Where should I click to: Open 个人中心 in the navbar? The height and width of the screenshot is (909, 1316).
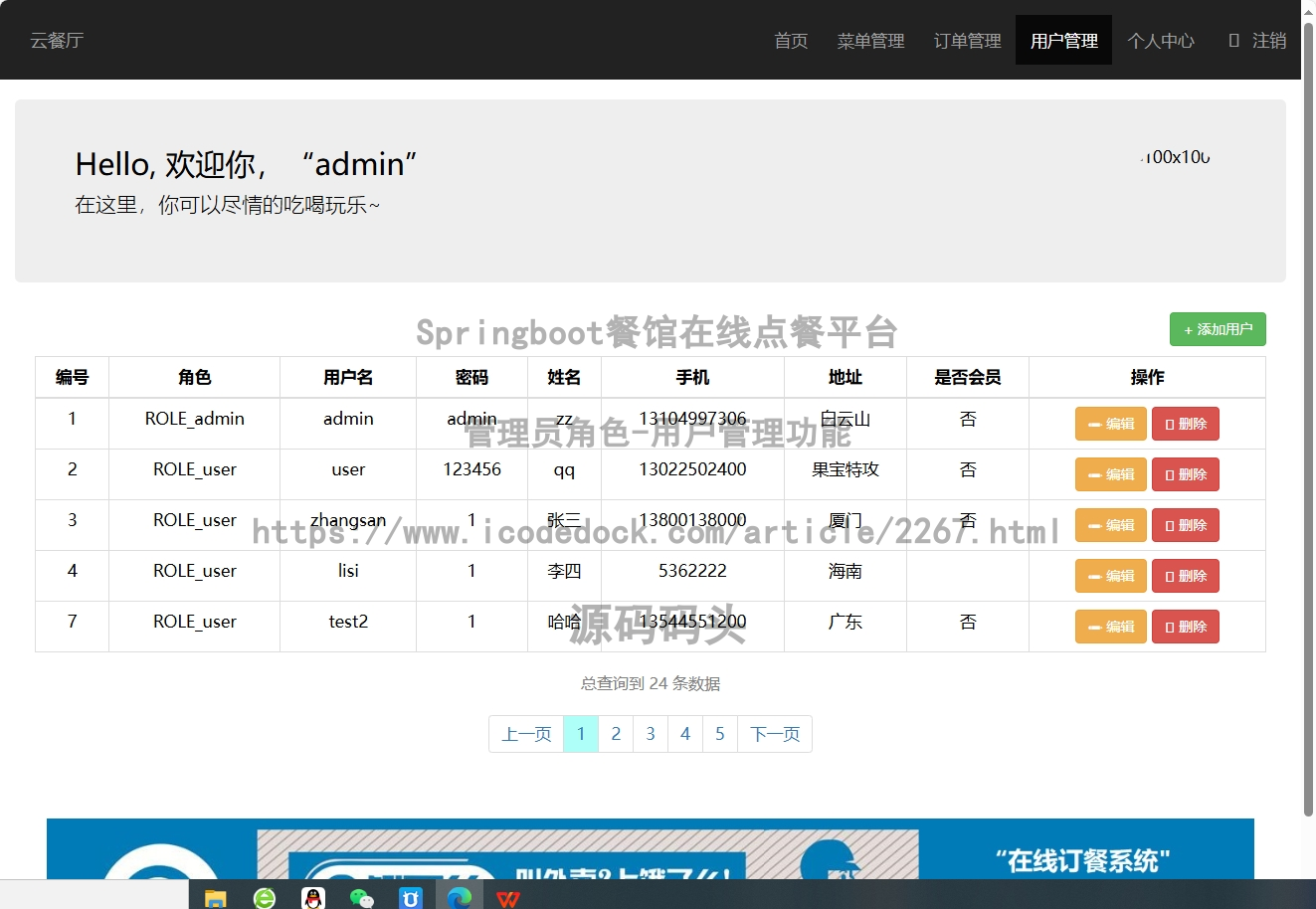1160,41
